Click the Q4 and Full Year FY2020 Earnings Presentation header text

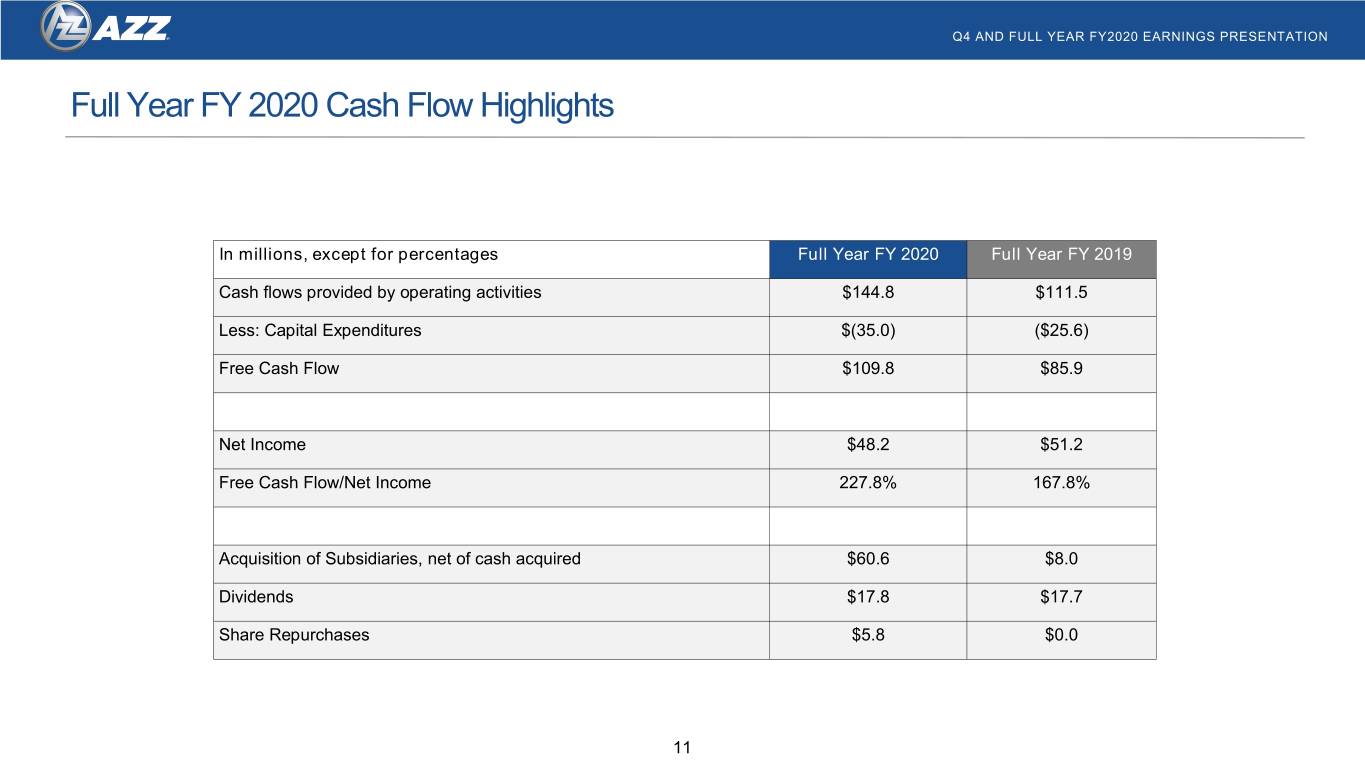[1140, 37]
